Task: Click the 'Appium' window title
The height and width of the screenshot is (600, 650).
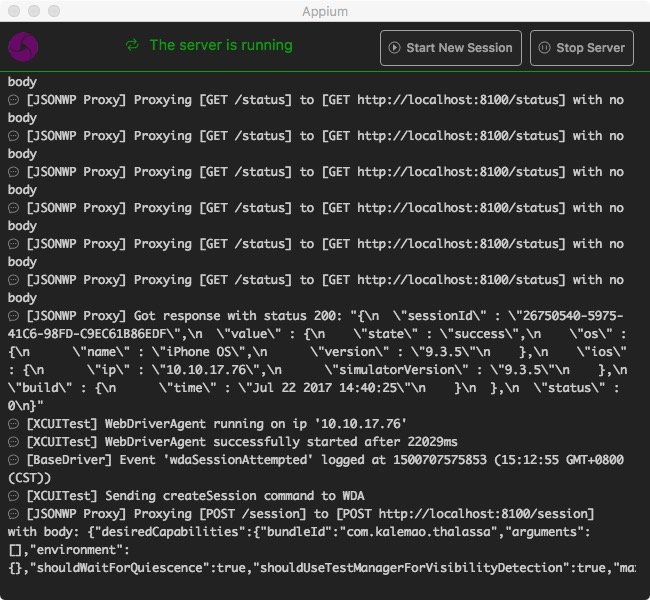Action: [325, 11]
